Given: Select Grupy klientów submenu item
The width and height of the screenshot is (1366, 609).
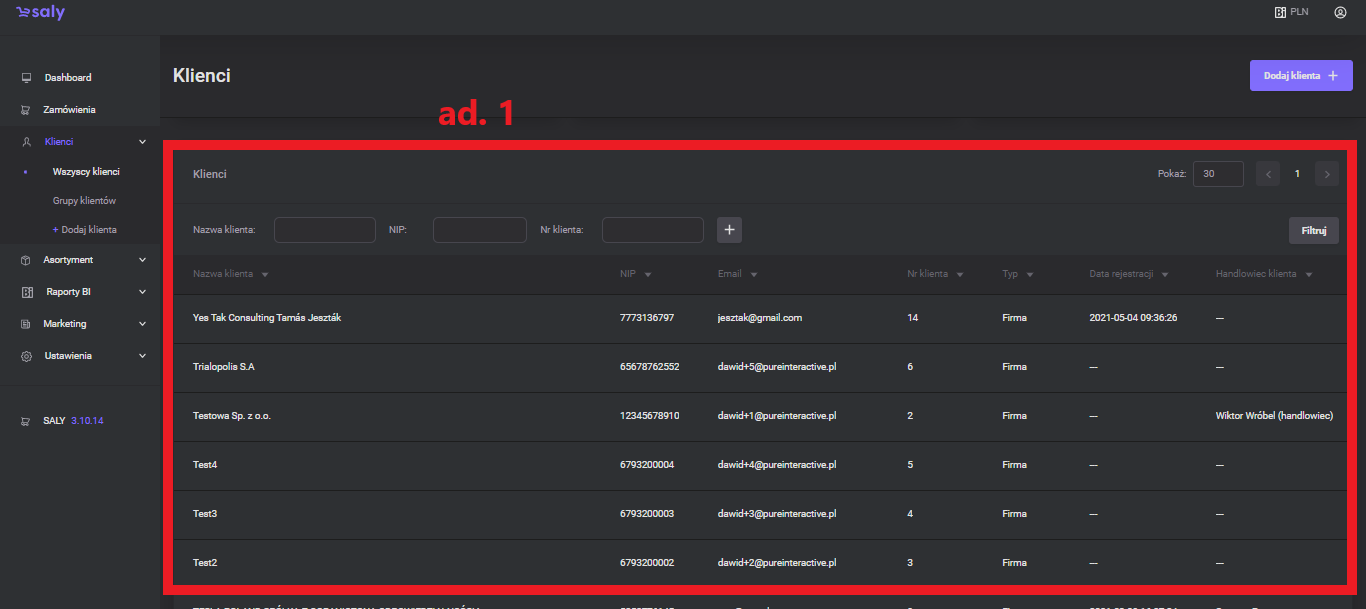Looking at the screenshot, I should point(84,201).
